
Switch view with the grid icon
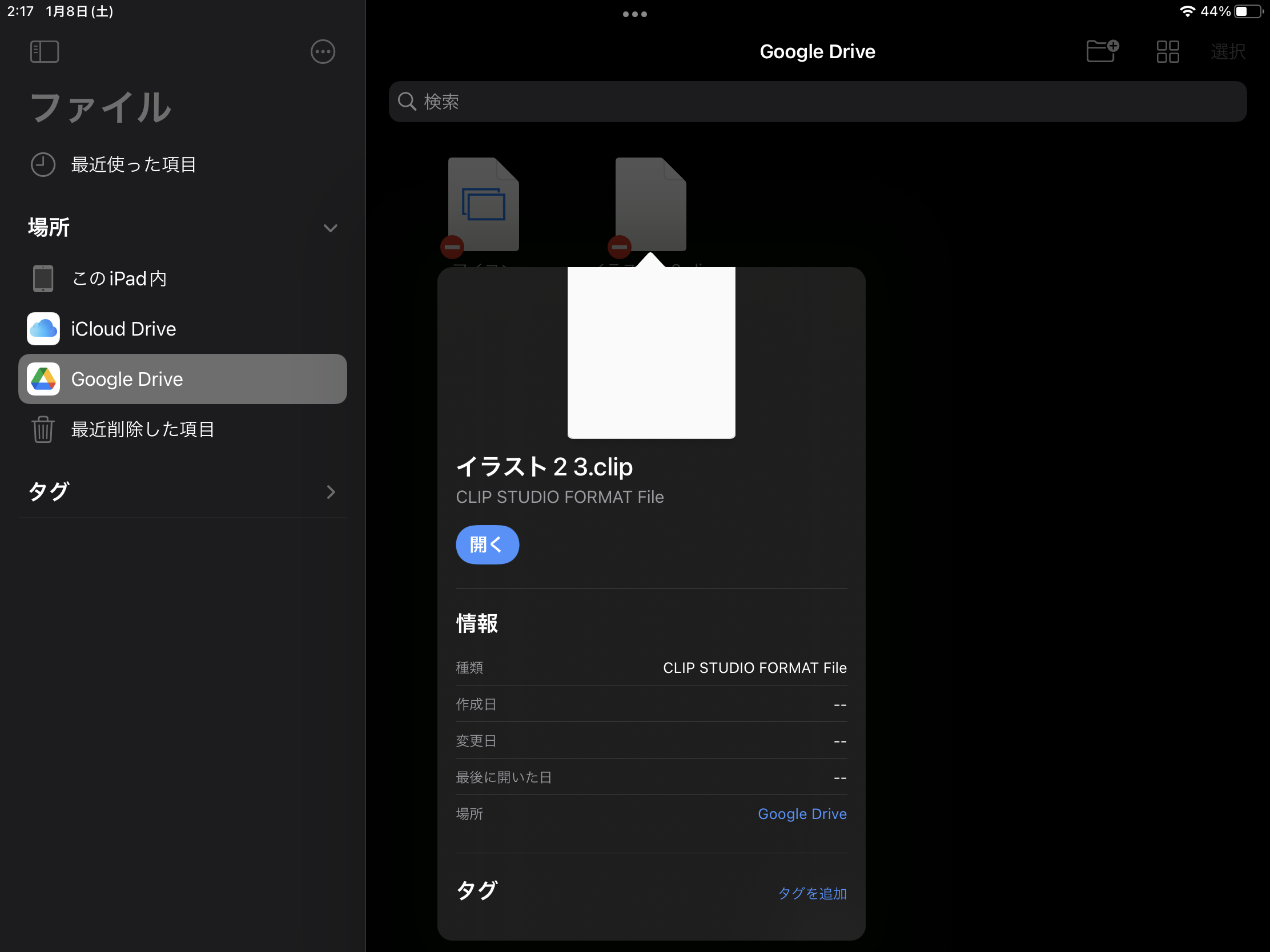1167,51
